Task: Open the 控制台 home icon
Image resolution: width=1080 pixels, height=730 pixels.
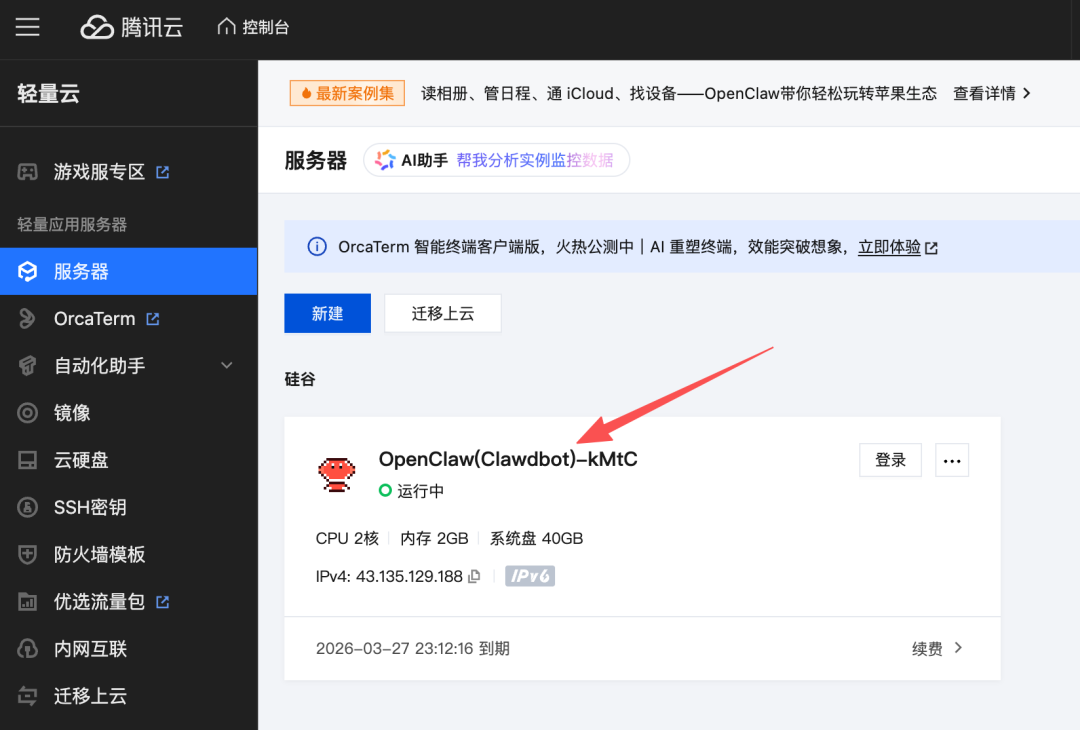Action: pos(227,27)
